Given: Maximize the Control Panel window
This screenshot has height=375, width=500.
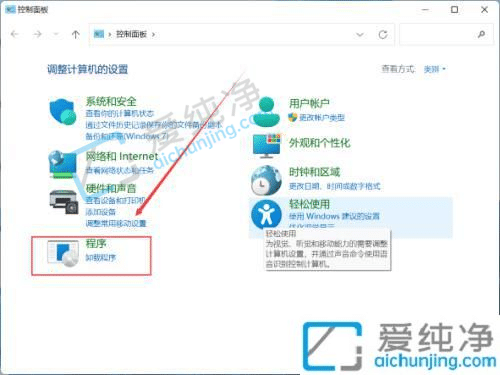Looking at the screenshot, I should pos(454,10).
